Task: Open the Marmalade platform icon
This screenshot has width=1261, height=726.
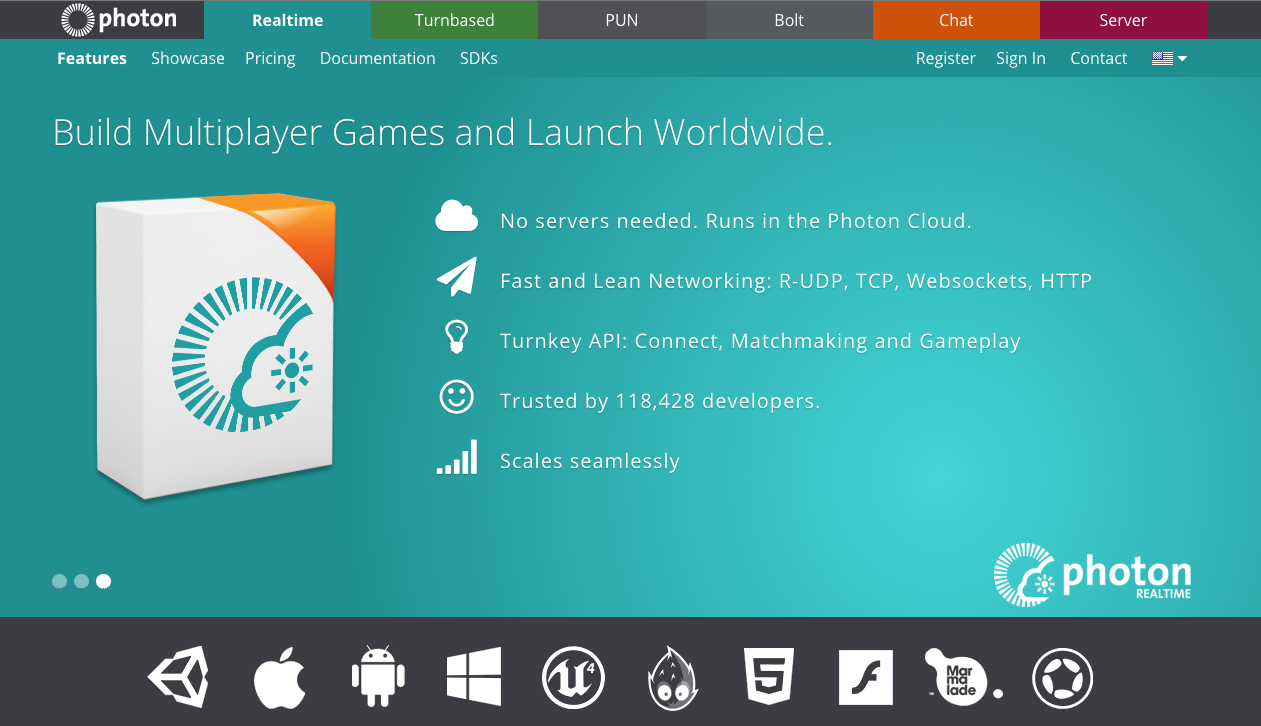Action: 964,675
